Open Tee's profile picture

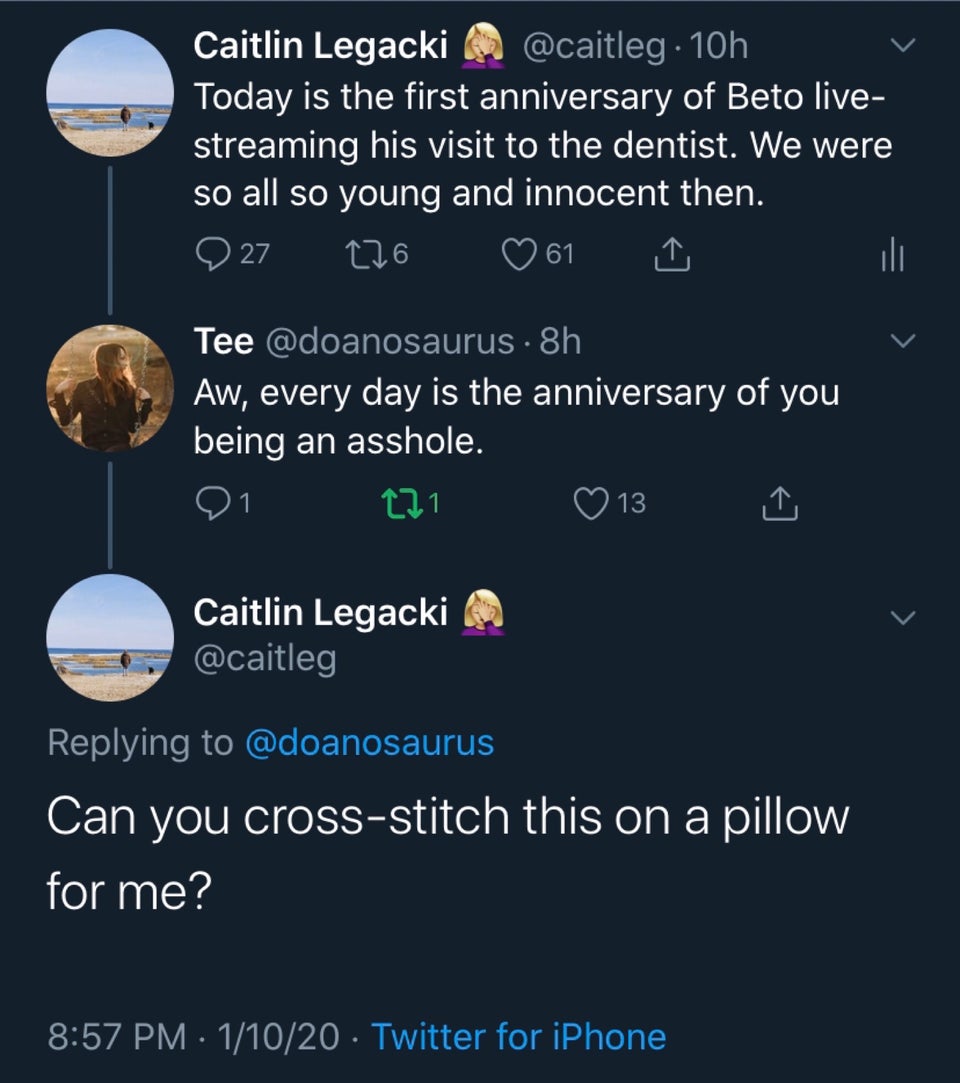[110, 388]
